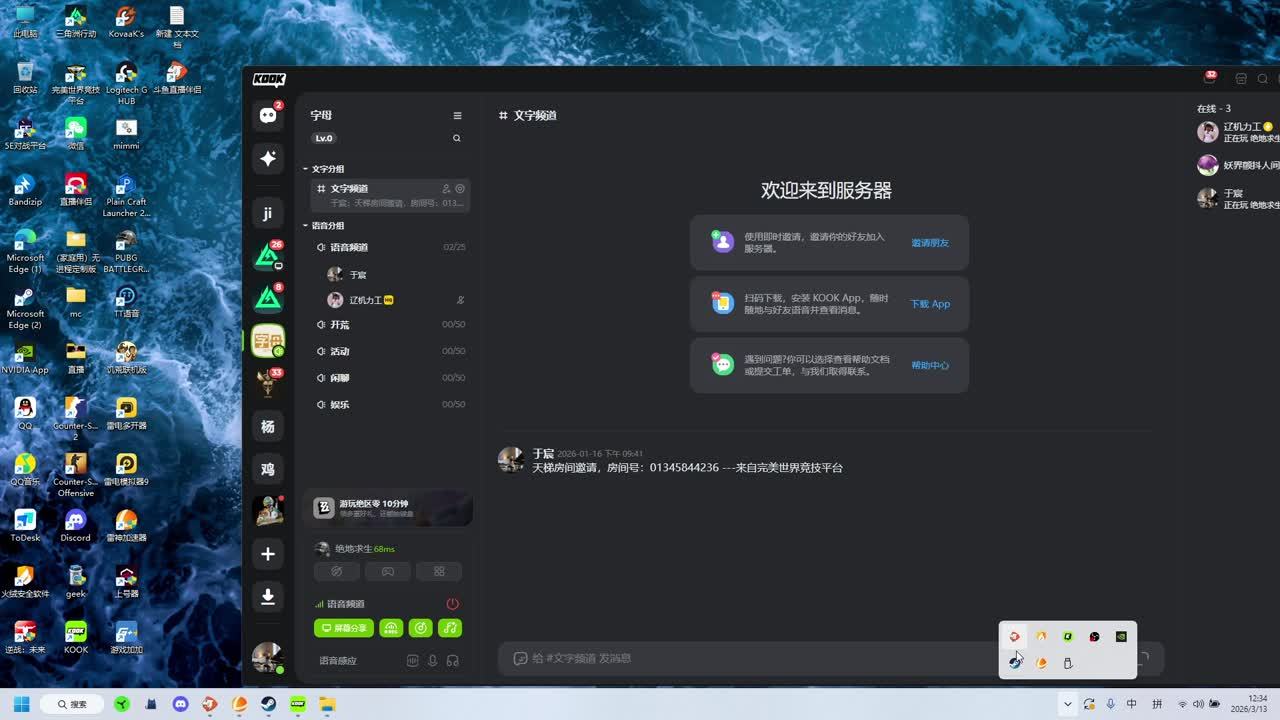Open the 字母 server hamburger menu
Viewport: 1280px width, 720px height.
(457, 116)
